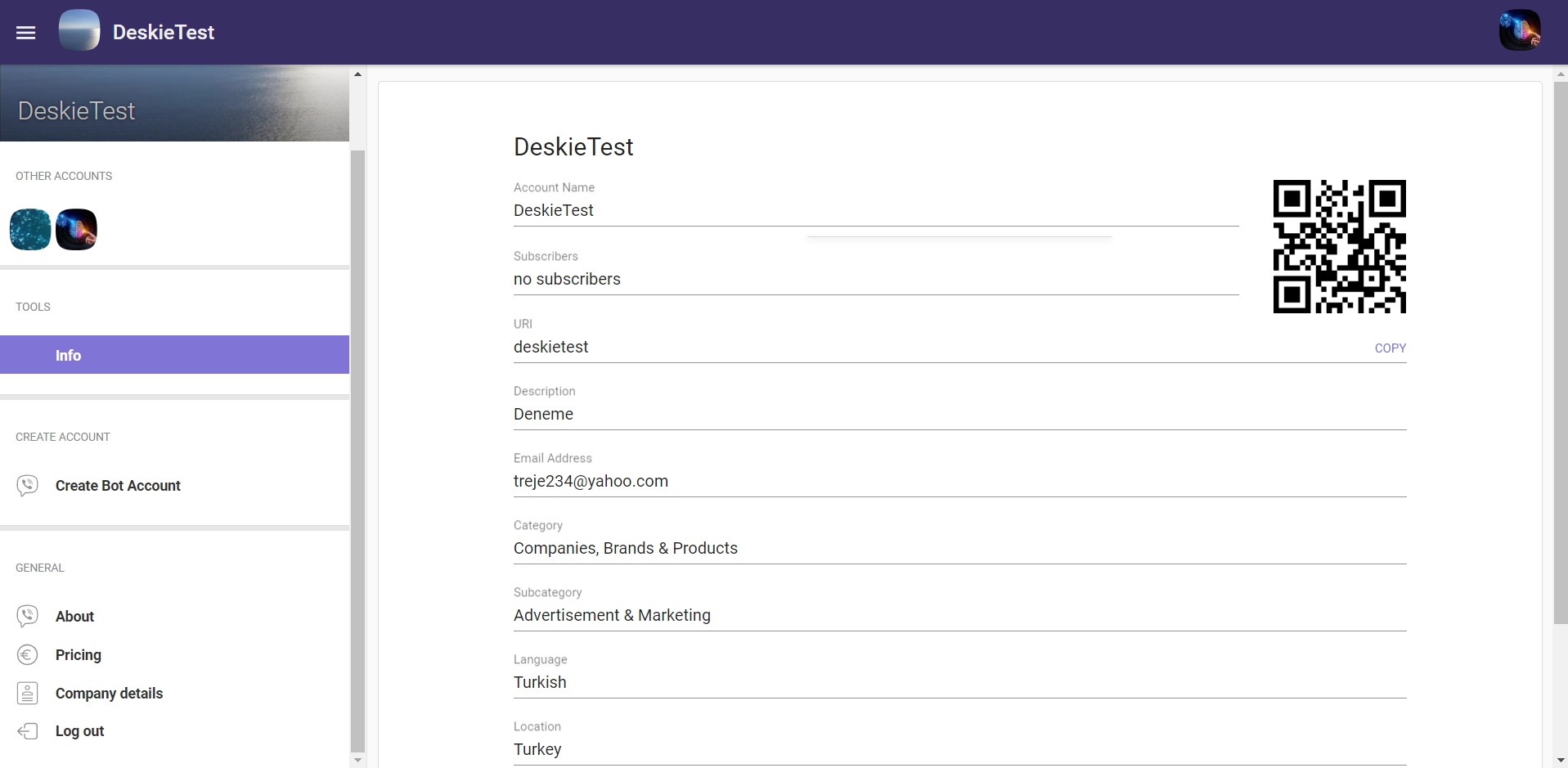Image resolution: width=1568 pixels, height=768 pixels.
Task: Log out of the account
Action: [79, 731]
